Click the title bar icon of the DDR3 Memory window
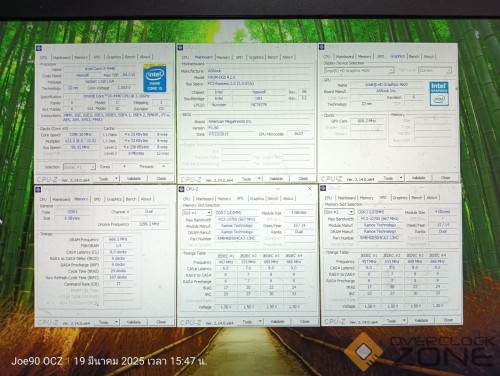This screenshot has width=500, height=376. pyautogui.click(x=38, y=190)
